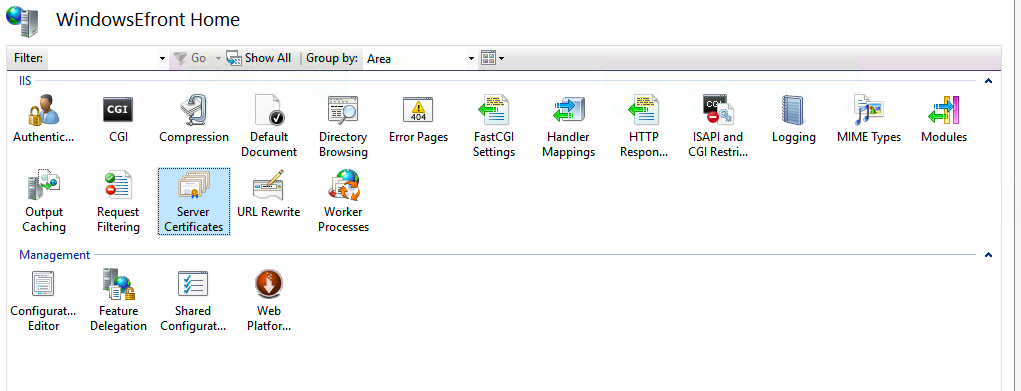
Task: Open the Group by Area dropdown
Action: 419,59
